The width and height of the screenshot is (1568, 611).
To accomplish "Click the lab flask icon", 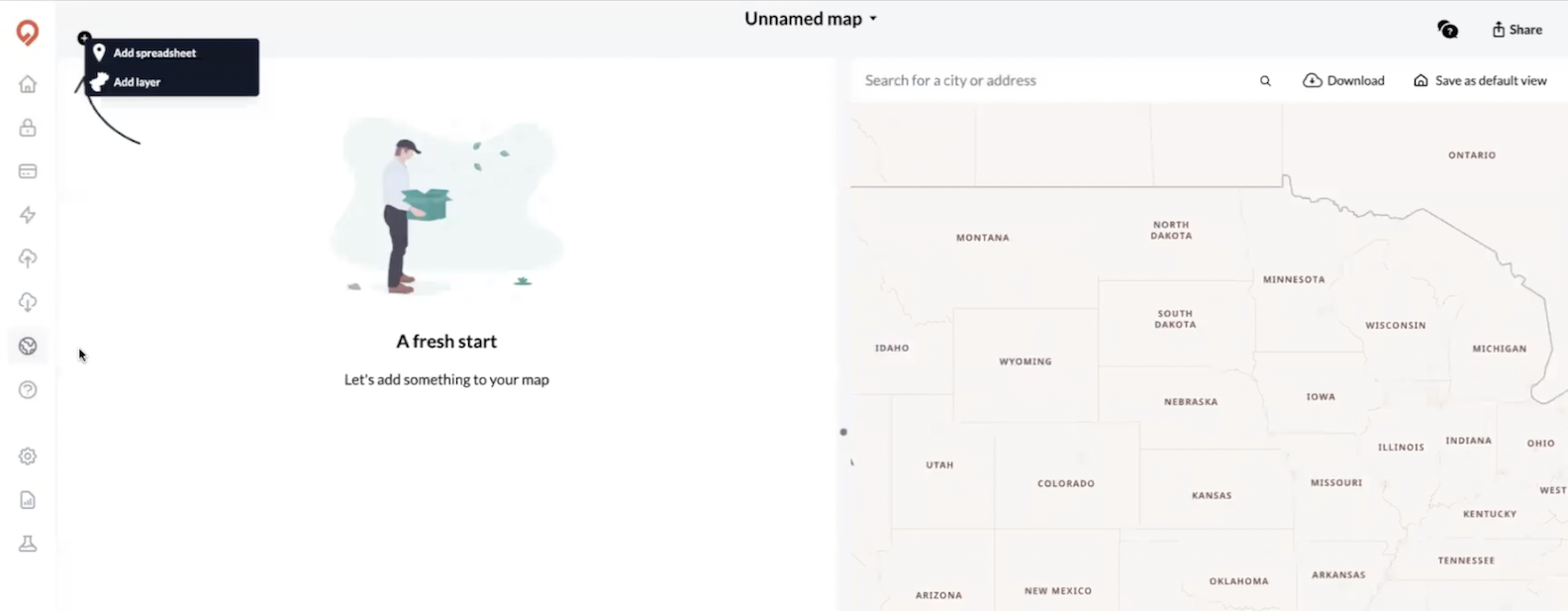I will click(28, 544).
